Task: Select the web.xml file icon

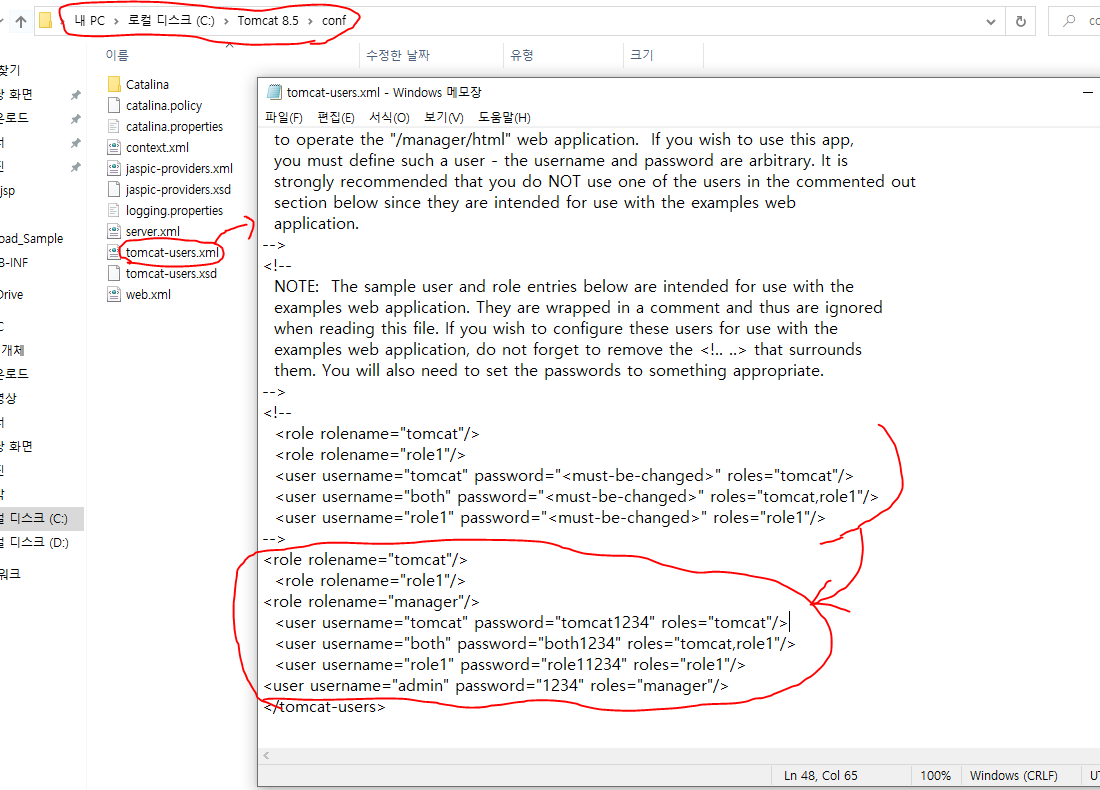Action: [x=114, y=295]
